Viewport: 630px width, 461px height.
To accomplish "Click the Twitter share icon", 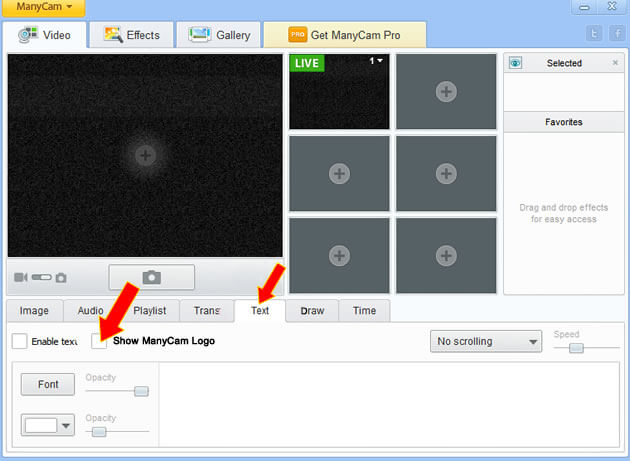I will (x=594, y=33).
